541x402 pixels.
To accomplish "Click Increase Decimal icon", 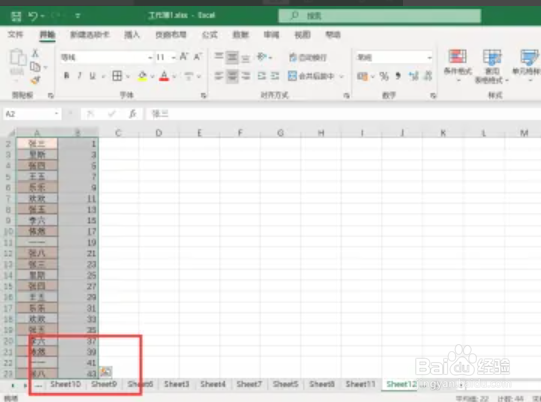I will click(414, 76).
